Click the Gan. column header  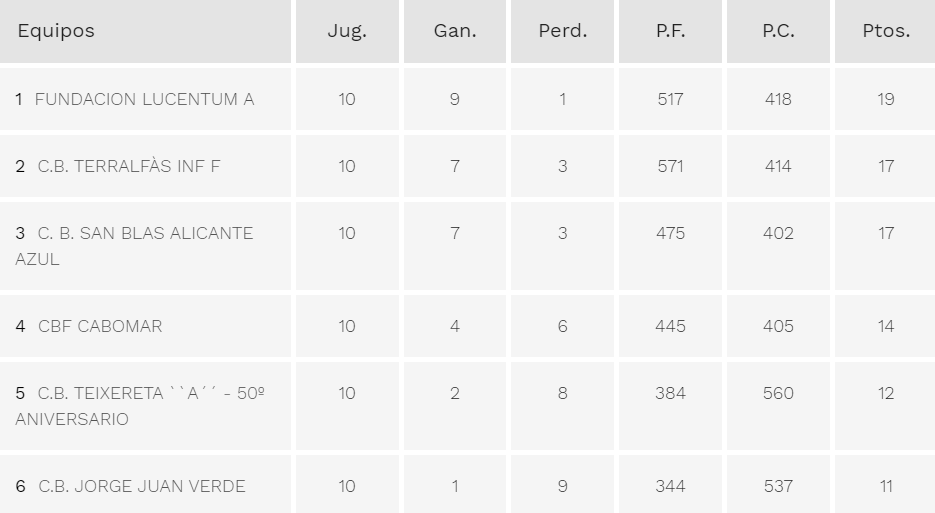(455, 31)
